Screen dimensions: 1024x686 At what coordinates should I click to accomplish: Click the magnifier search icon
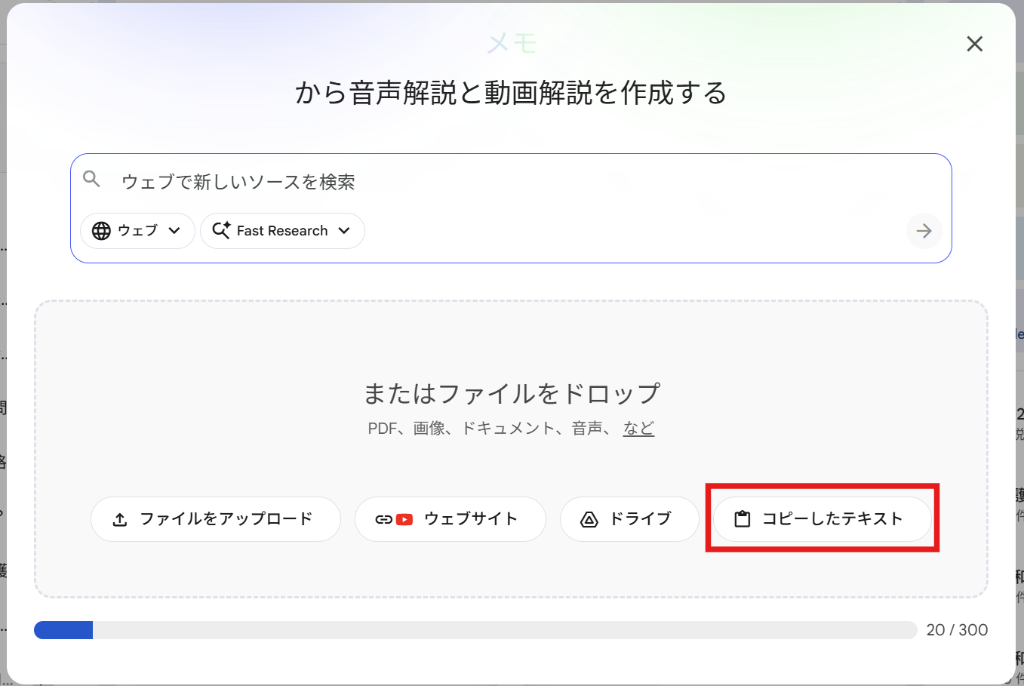click(x=91, y=179)
